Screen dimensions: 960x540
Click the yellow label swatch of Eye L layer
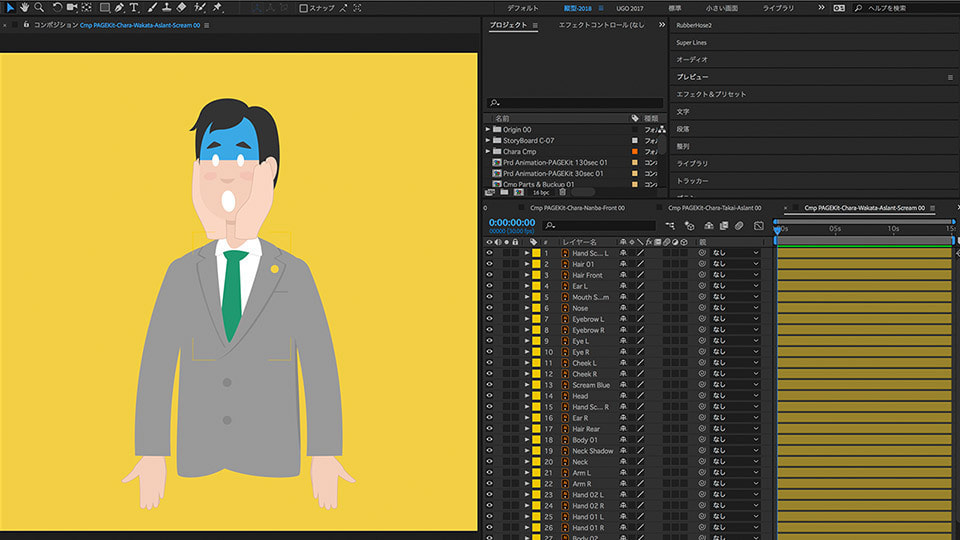pos(536,341)
